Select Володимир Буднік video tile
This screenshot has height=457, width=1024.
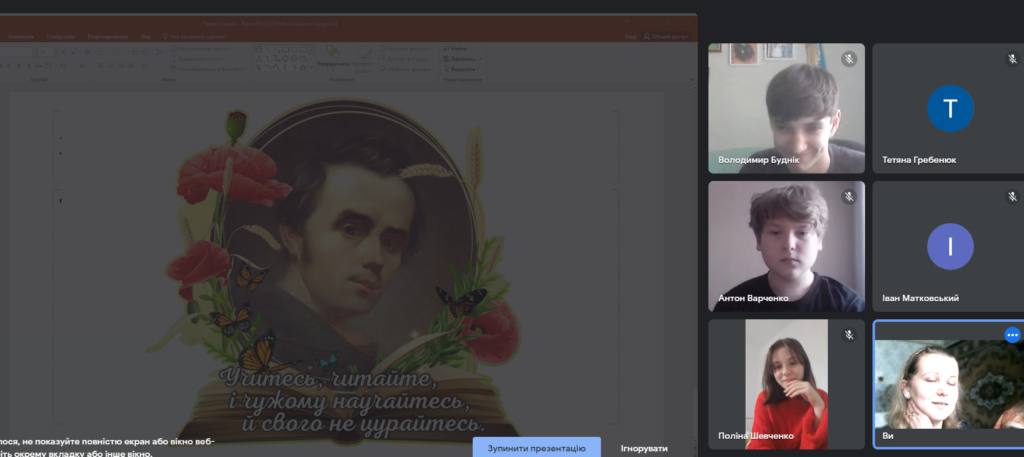pos(786,108)
